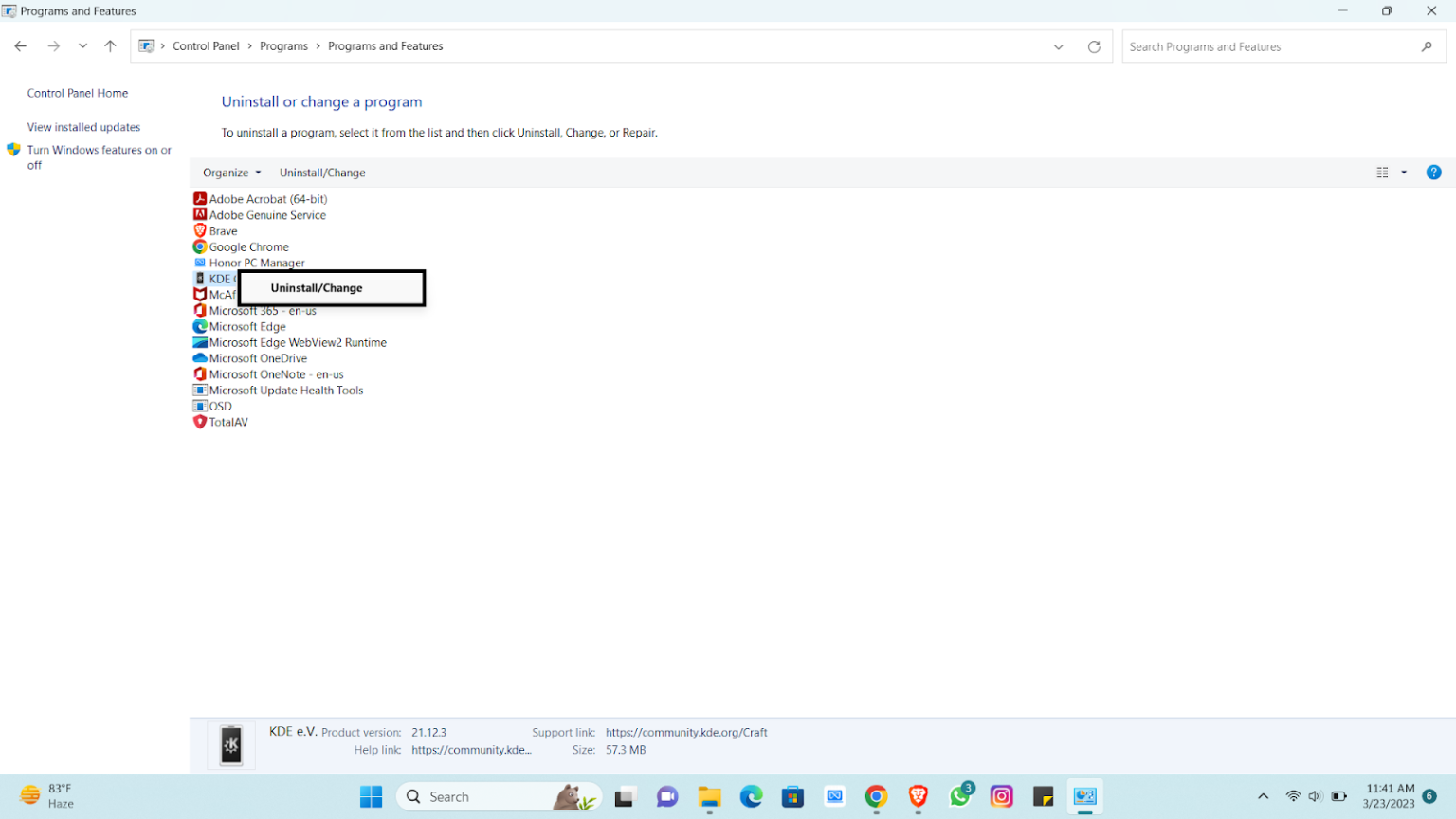Viewport: 1456px width, 819px height.
Task: Refresh the page with the reload icon
Action: pos(1095,45)
